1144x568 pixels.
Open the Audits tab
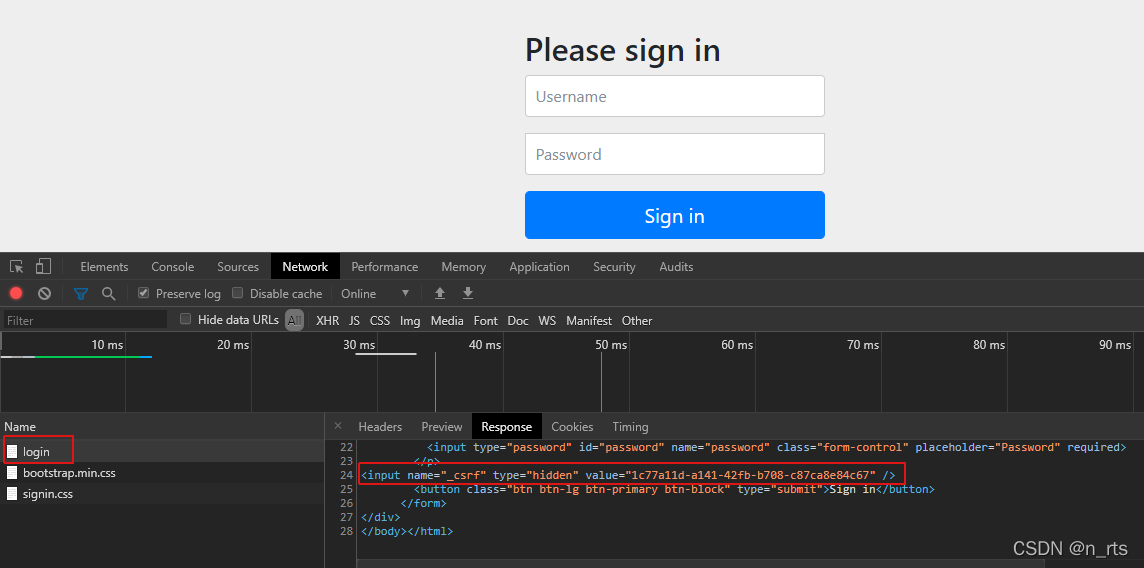[x=676, y=267]
